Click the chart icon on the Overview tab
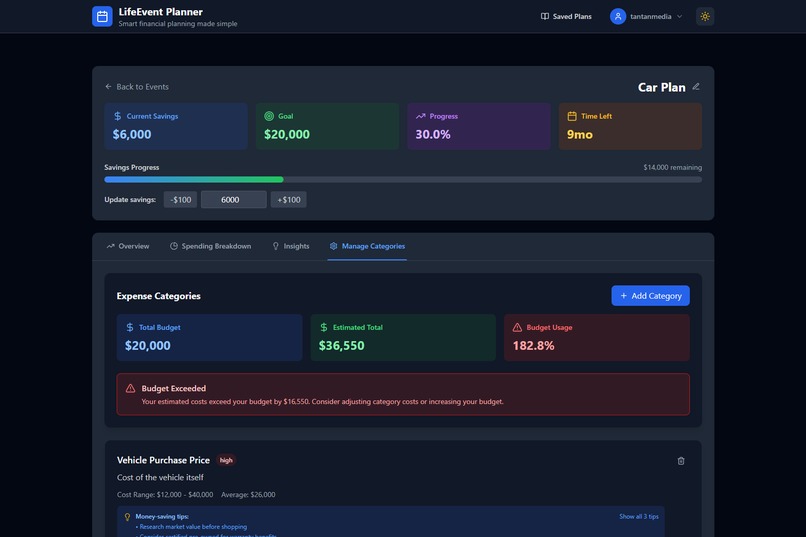The height and width of the screenshot is (537, 806). 111,246
